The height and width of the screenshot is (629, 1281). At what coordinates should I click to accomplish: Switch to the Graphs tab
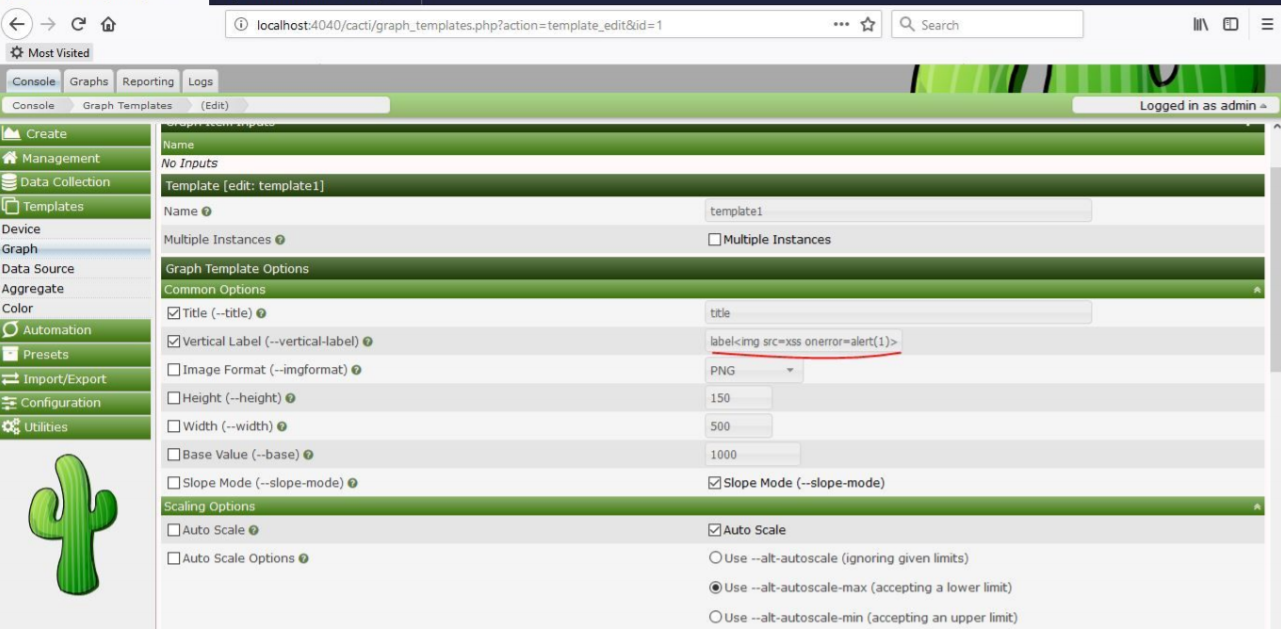pyautogui.click(x=89, y=81)
